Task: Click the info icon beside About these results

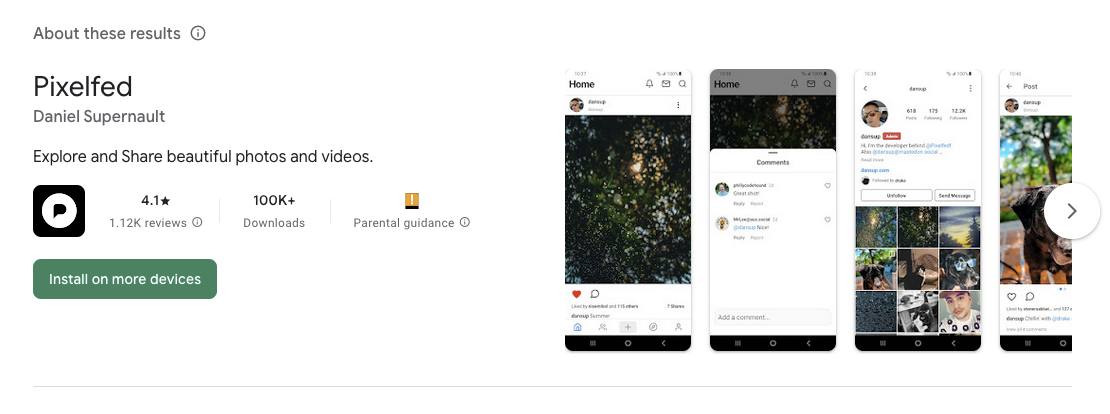Action: [198, 33]
